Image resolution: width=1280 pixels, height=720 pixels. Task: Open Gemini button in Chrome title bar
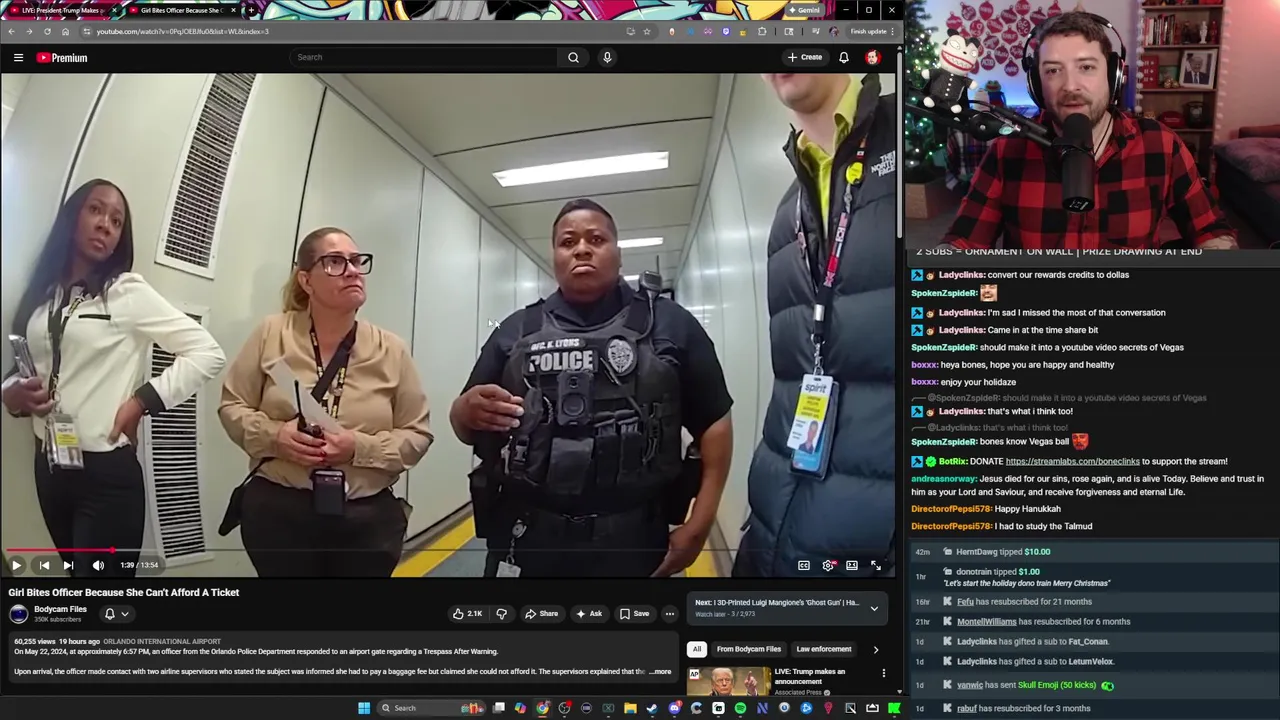click(805, 10)
